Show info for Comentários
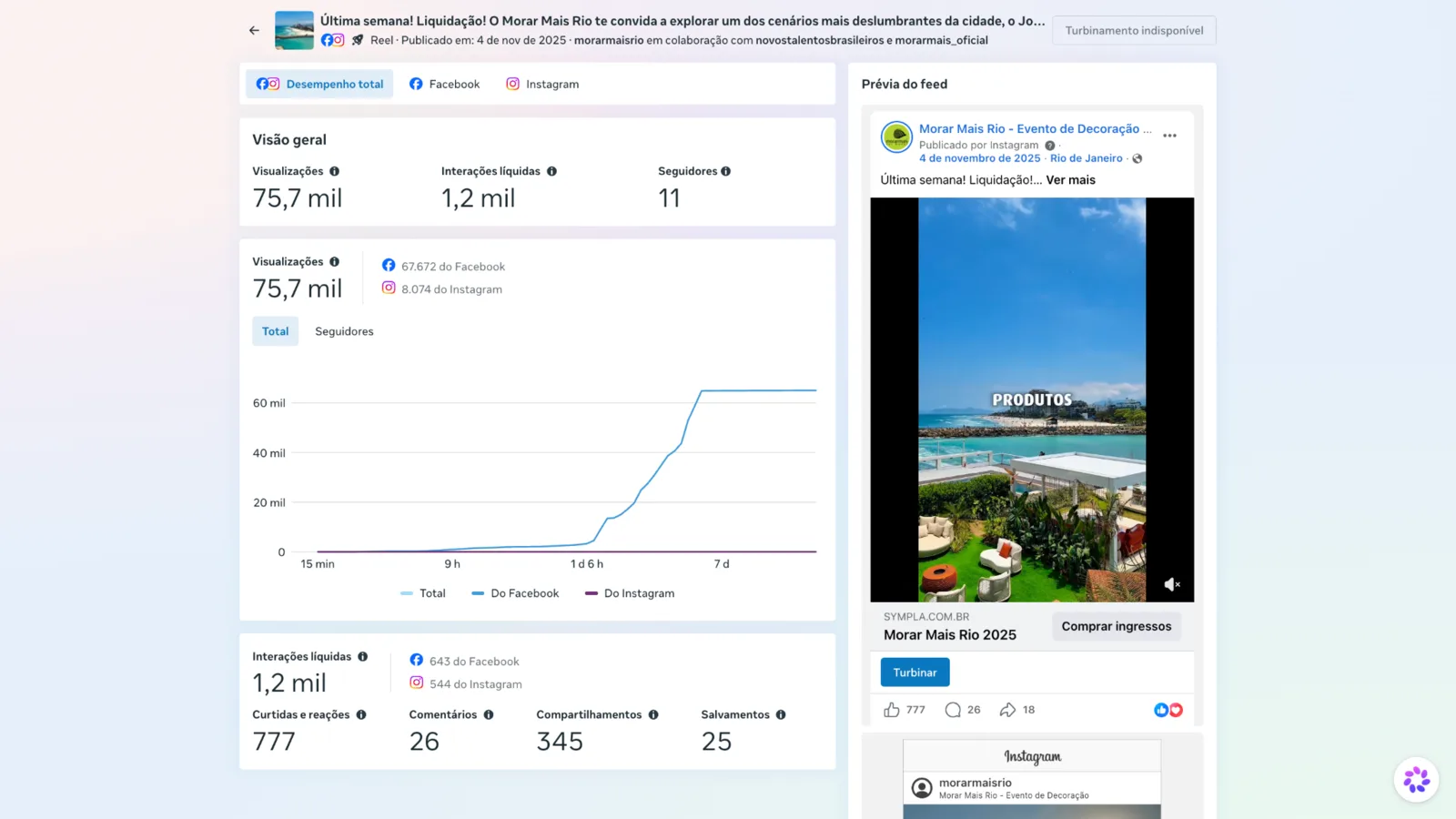Screen dimensions: 1456x819 tap(489, 714)
